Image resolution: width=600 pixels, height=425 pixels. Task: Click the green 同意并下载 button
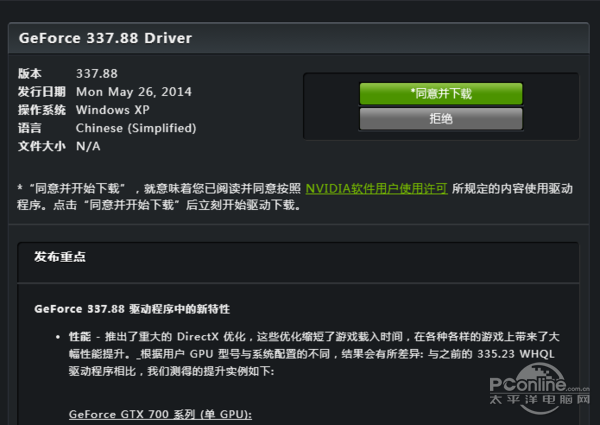(x=441, y=93)
